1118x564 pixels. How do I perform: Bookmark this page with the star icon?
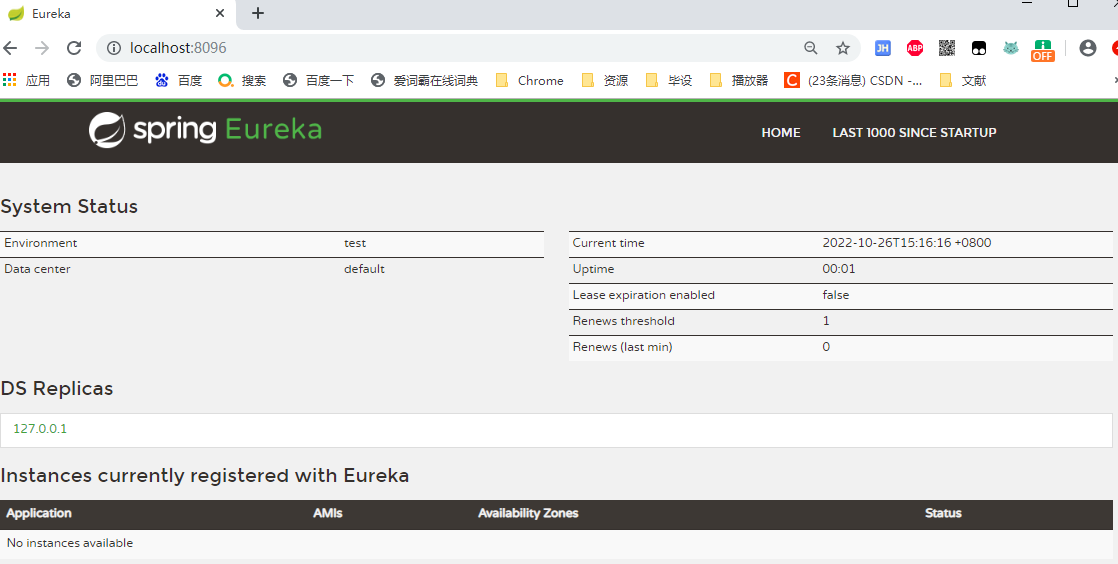click(843, 48)
